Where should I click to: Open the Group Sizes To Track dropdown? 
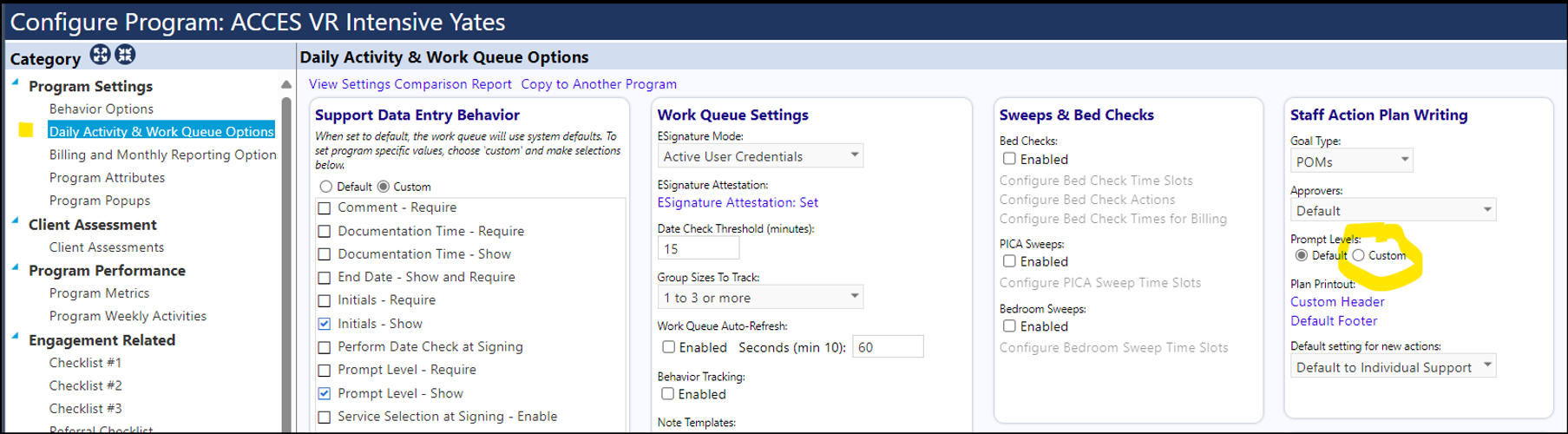[760, 297]
